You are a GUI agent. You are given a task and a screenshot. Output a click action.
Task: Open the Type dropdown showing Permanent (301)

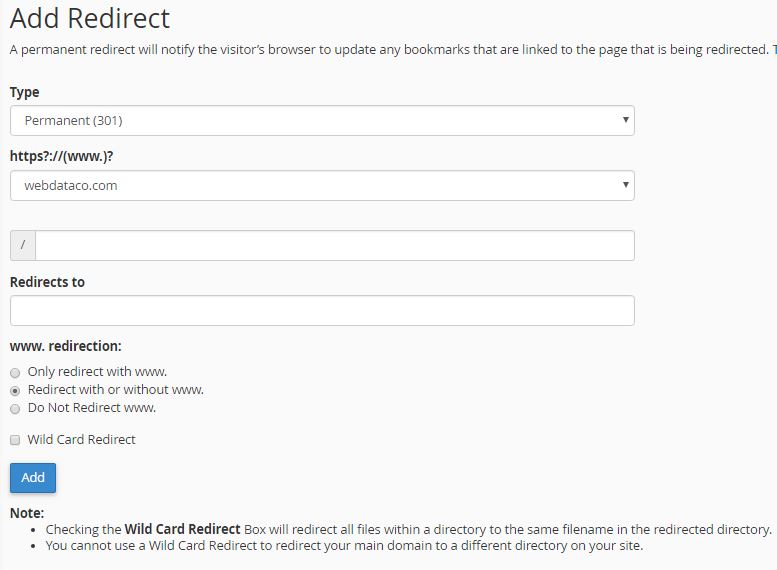(320, 121)
